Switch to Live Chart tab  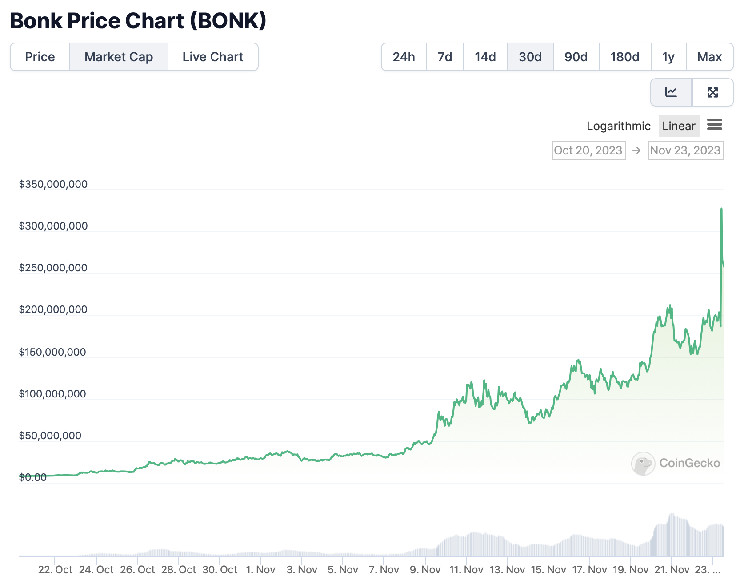[212, 57]
